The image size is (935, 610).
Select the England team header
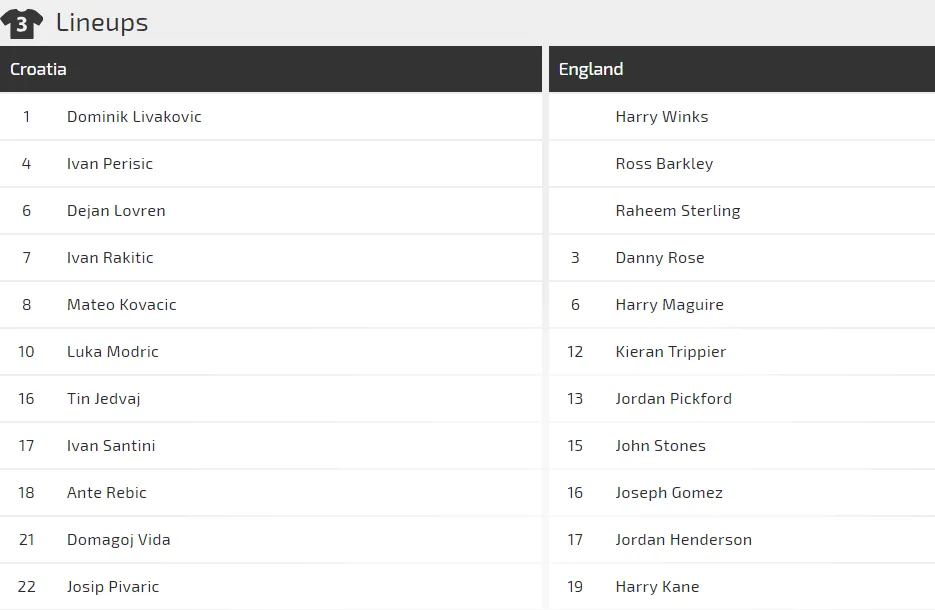pyautogui.click(x=591, y=69)
